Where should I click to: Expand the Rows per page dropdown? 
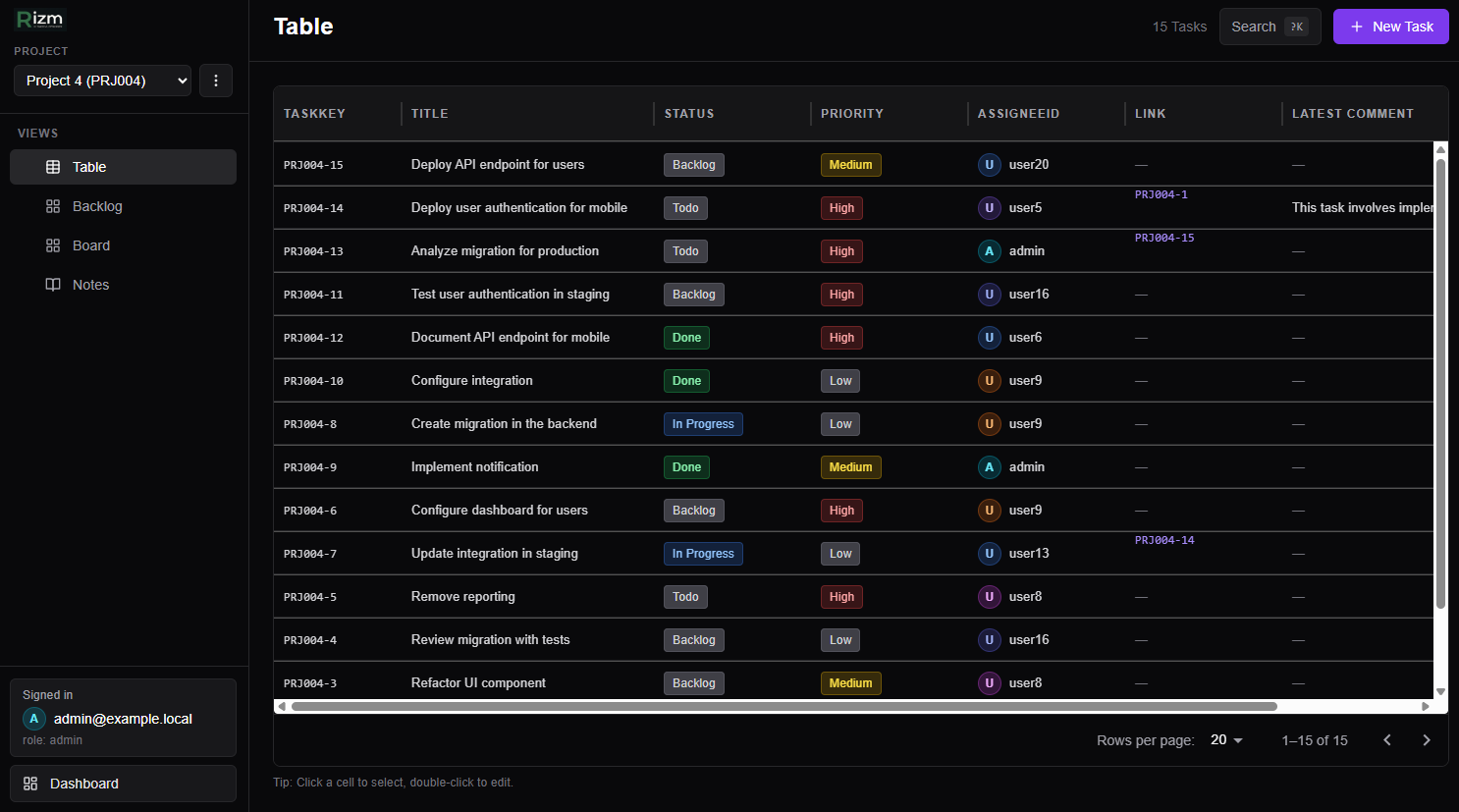point(1226,740)
